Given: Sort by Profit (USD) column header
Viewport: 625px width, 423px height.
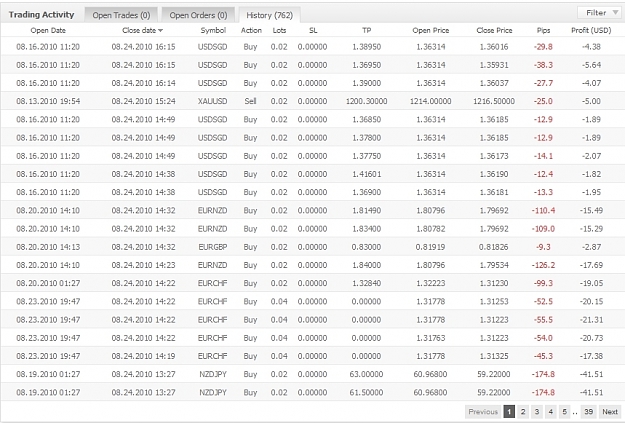Looking at the screenshot, I should (x=591, y=30).
